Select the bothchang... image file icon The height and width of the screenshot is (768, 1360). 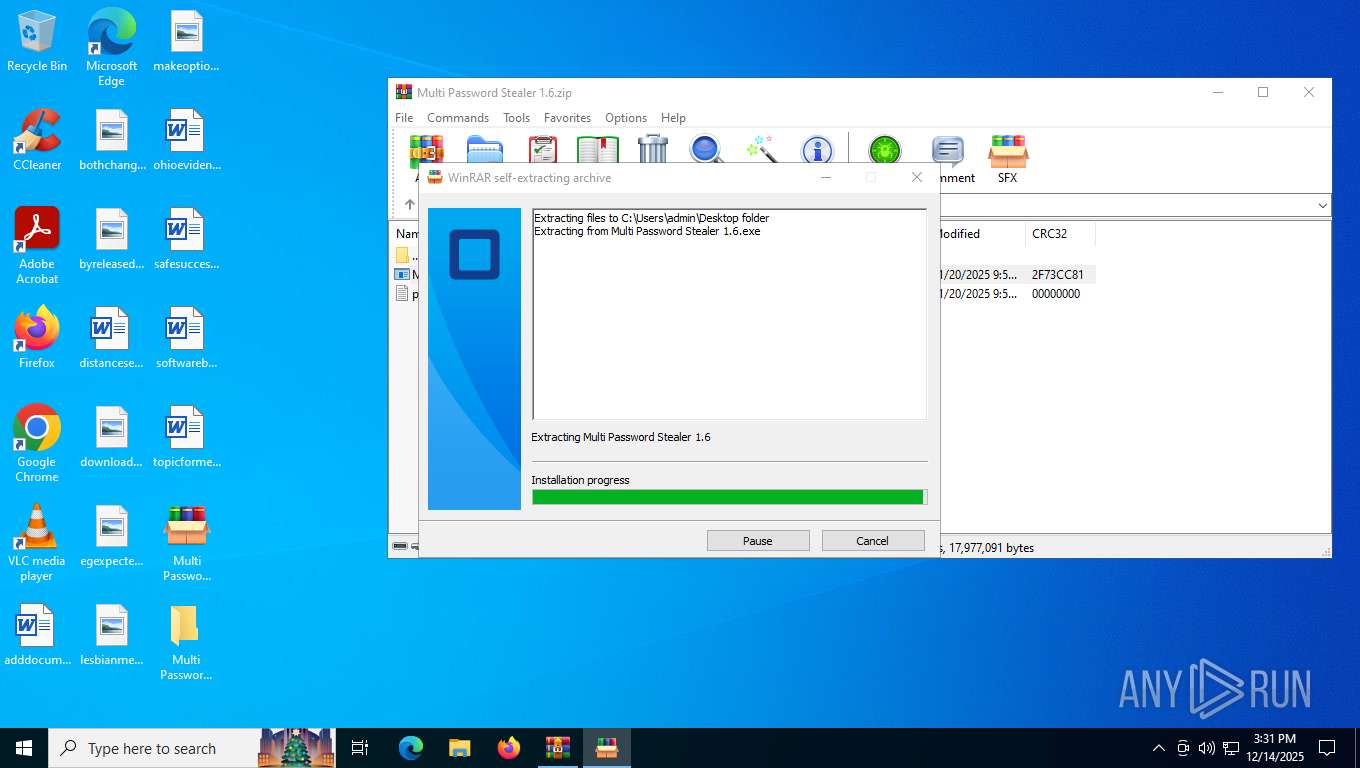coord(112,139)
